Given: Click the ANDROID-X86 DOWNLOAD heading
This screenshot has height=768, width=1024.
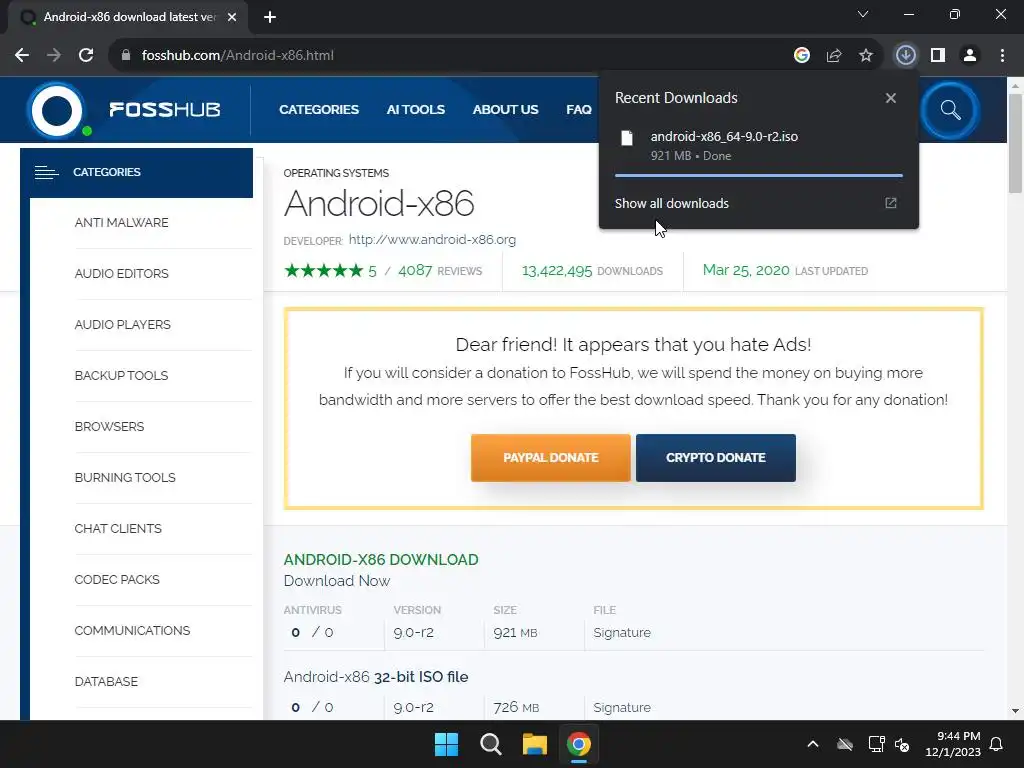Looking at the screenshot, I should [x=381, y=560].
